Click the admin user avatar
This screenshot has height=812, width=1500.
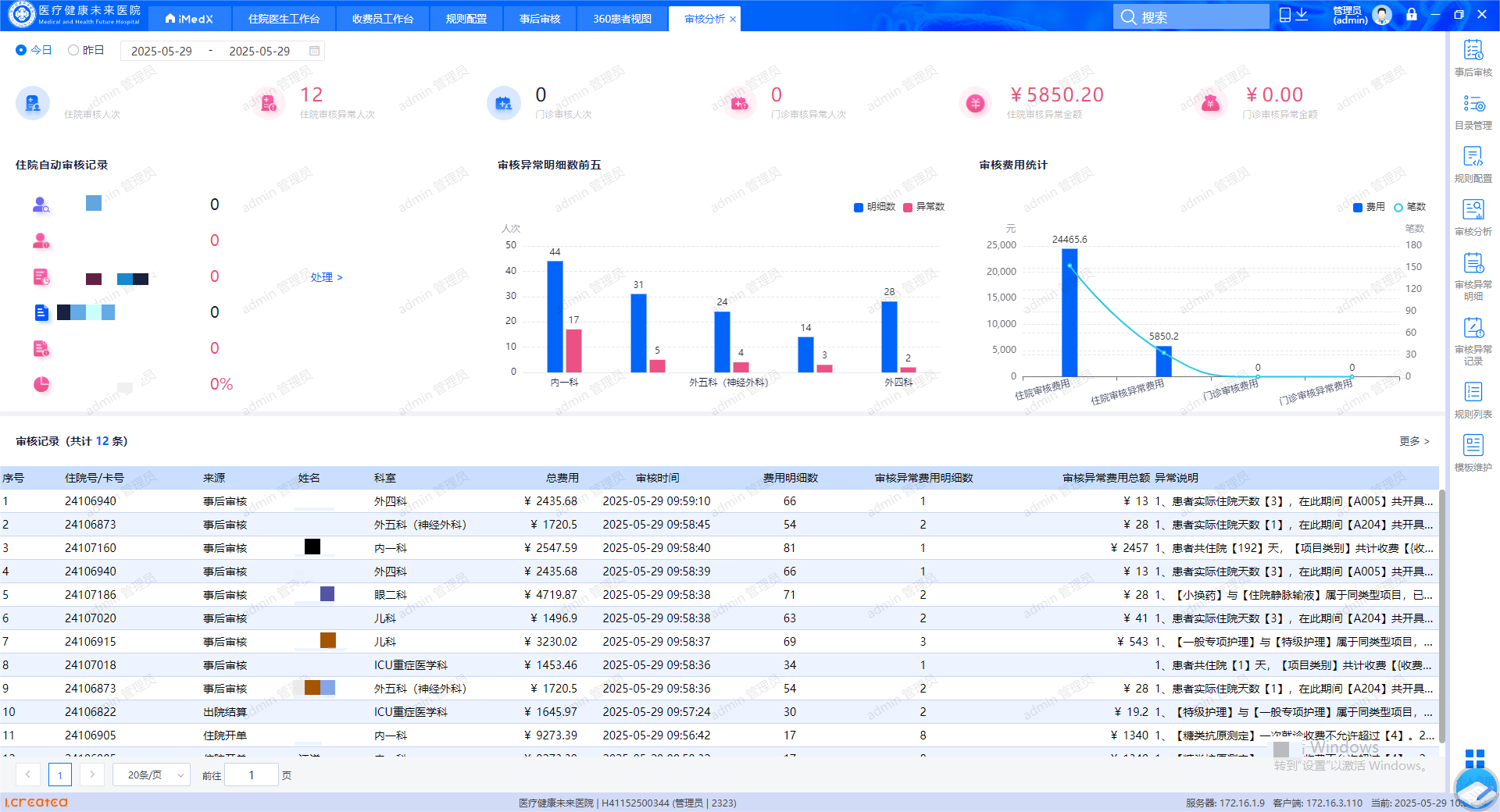coord(1382,15)
